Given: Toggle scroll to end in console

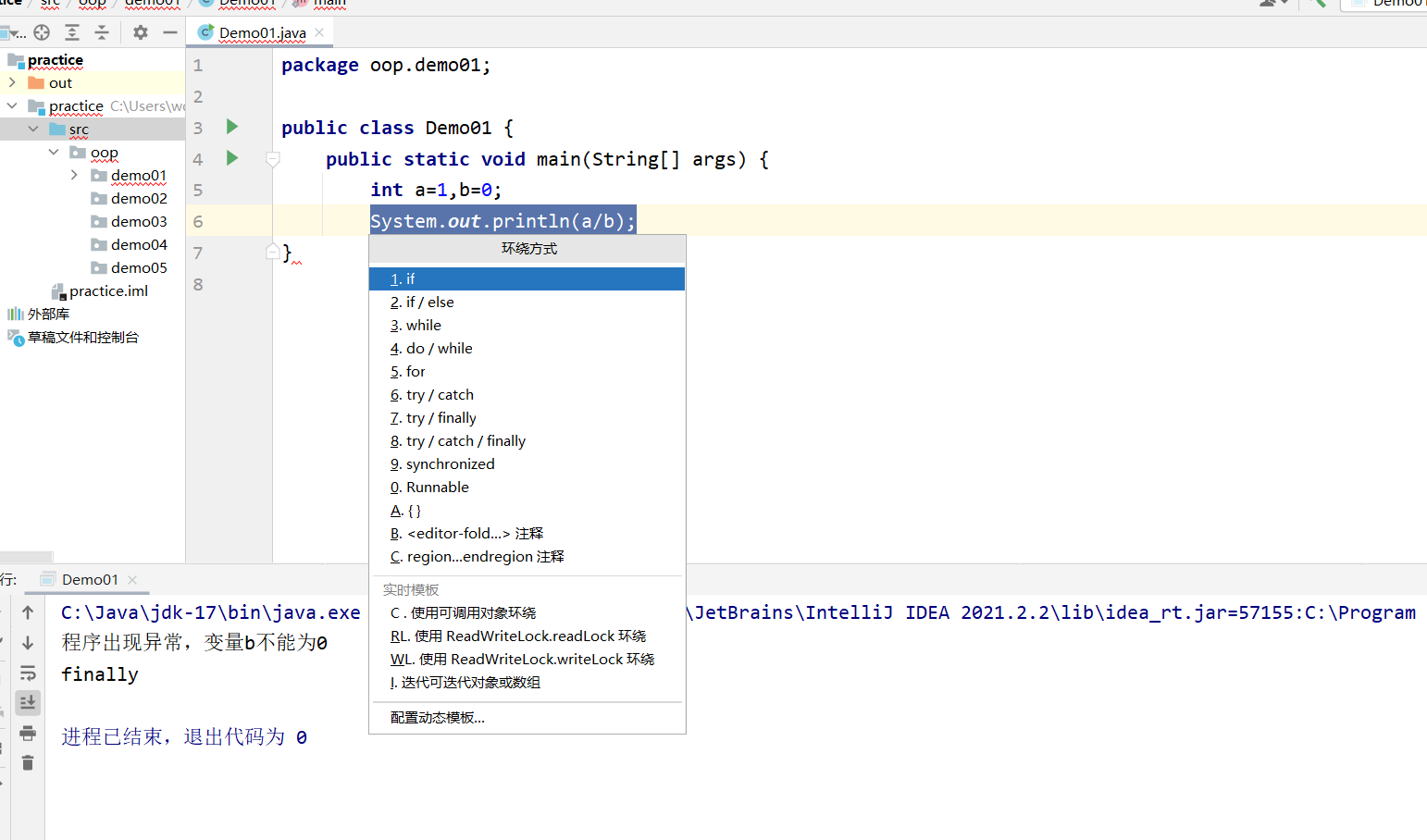Looking at the screenshot, I should pyautogui.click(x=28, y=703).
